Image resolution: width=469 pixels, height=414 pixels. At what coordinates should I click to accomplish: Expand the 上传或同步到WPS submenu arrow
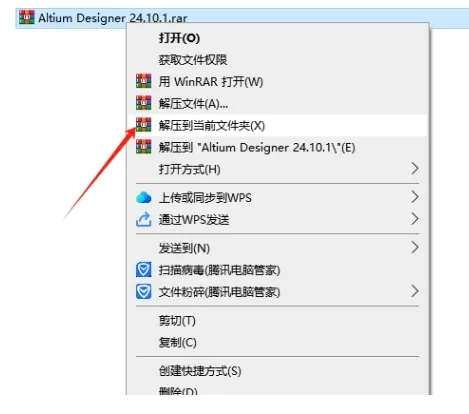coord(414,197)
